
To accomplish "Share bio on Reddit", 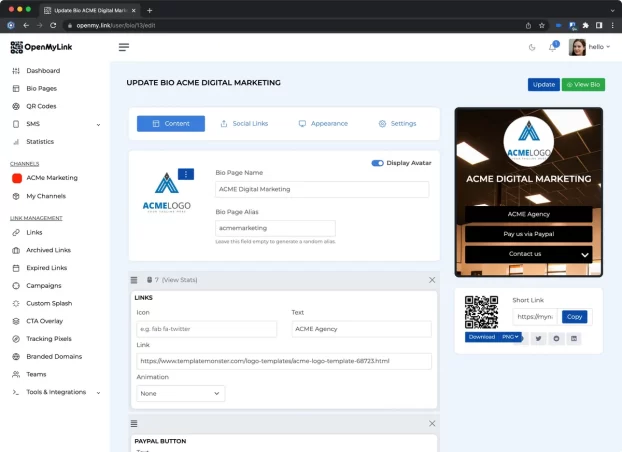I will pyautogui.click(x=556, y=339).
